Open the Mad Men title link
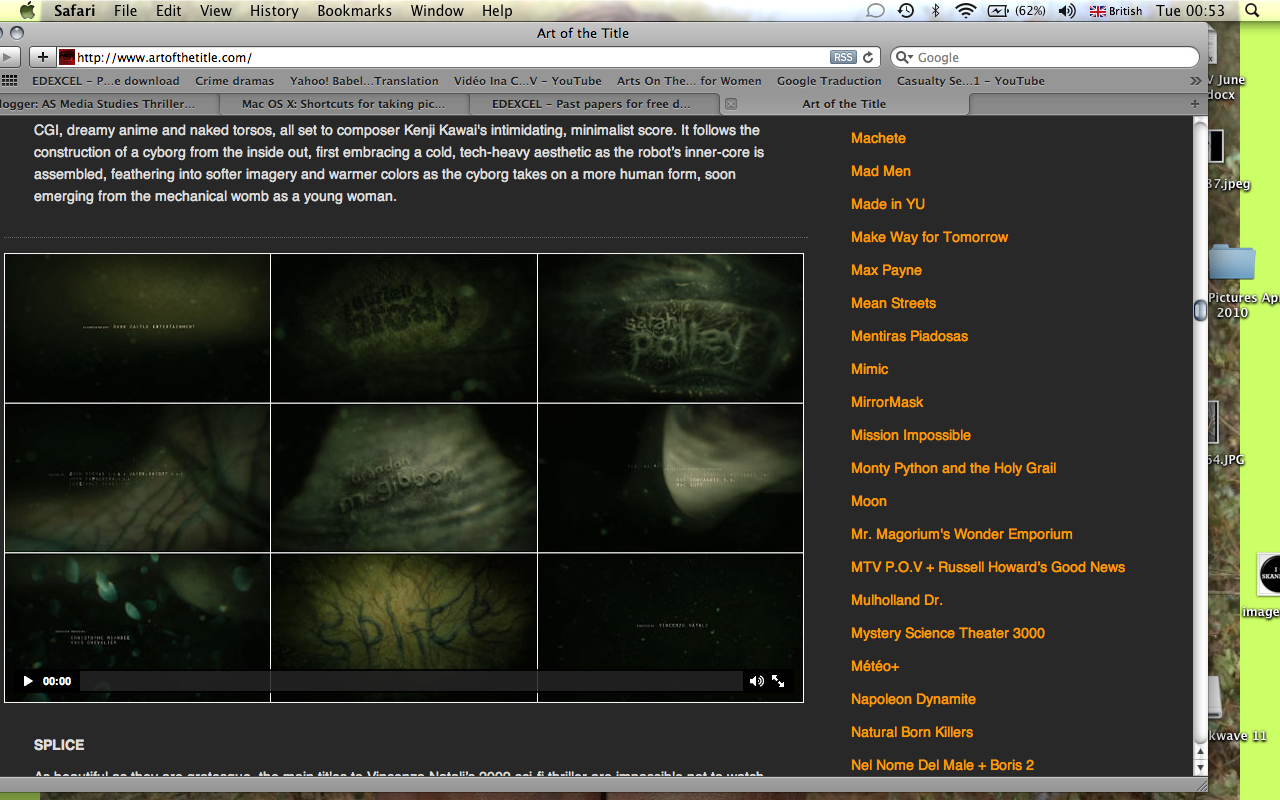 click(x=881, y=171)
